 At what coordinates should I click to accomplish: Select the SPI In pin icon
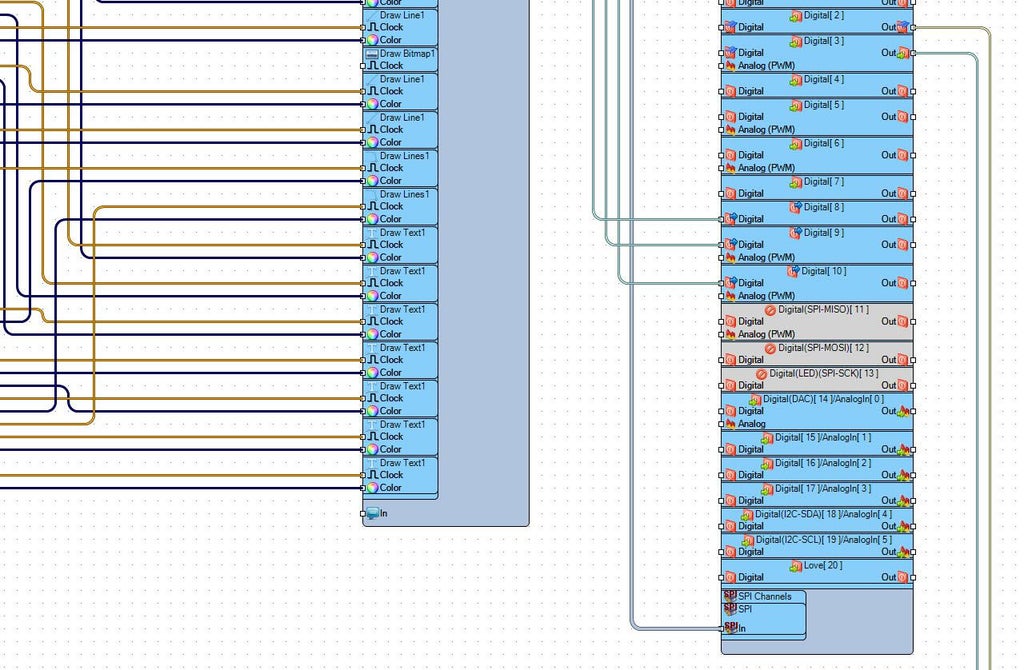[x=731, y=628]
